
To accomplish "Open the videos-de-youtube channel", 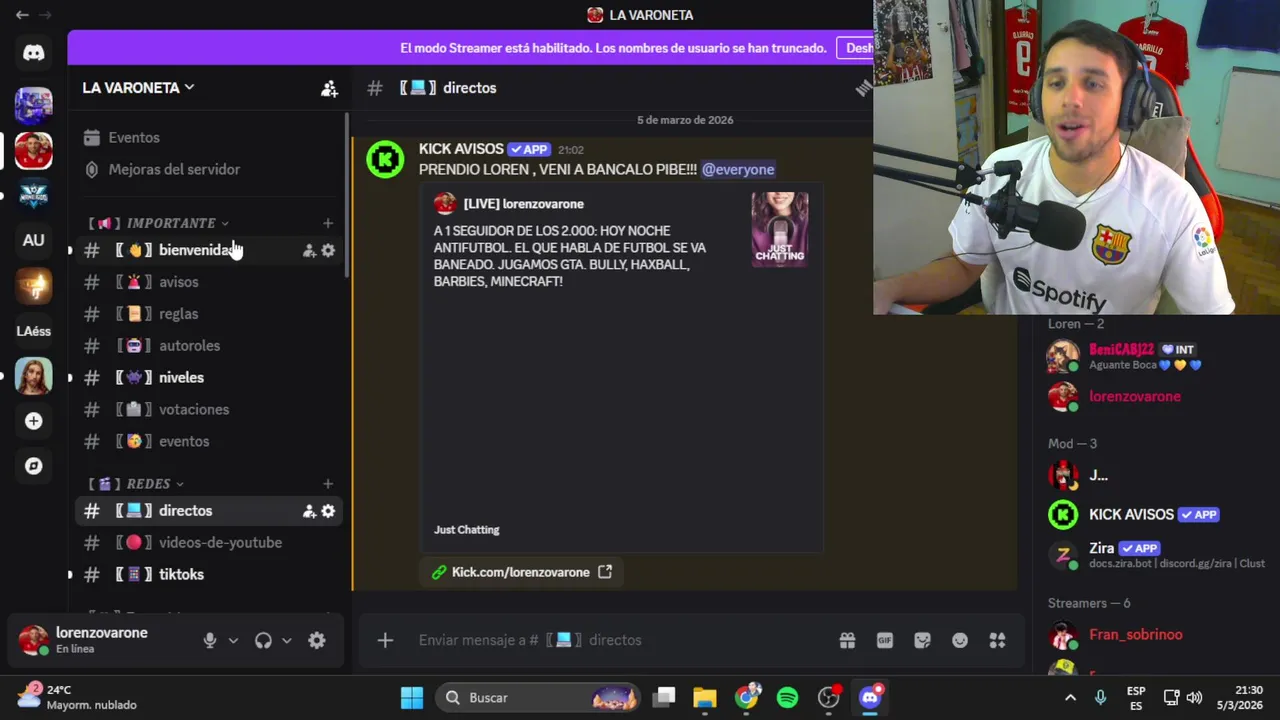I will [208, 542].
